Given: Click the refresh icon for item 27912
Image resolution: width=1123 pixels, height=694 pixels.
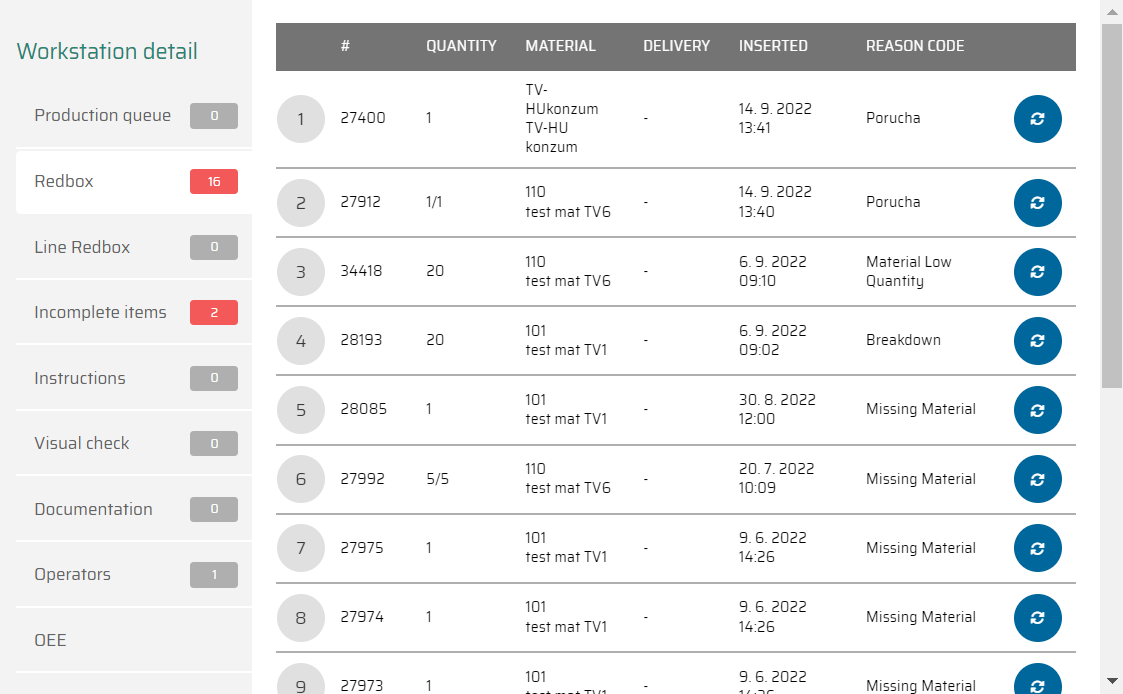Looking at the screenshot, I should 1037,203.
